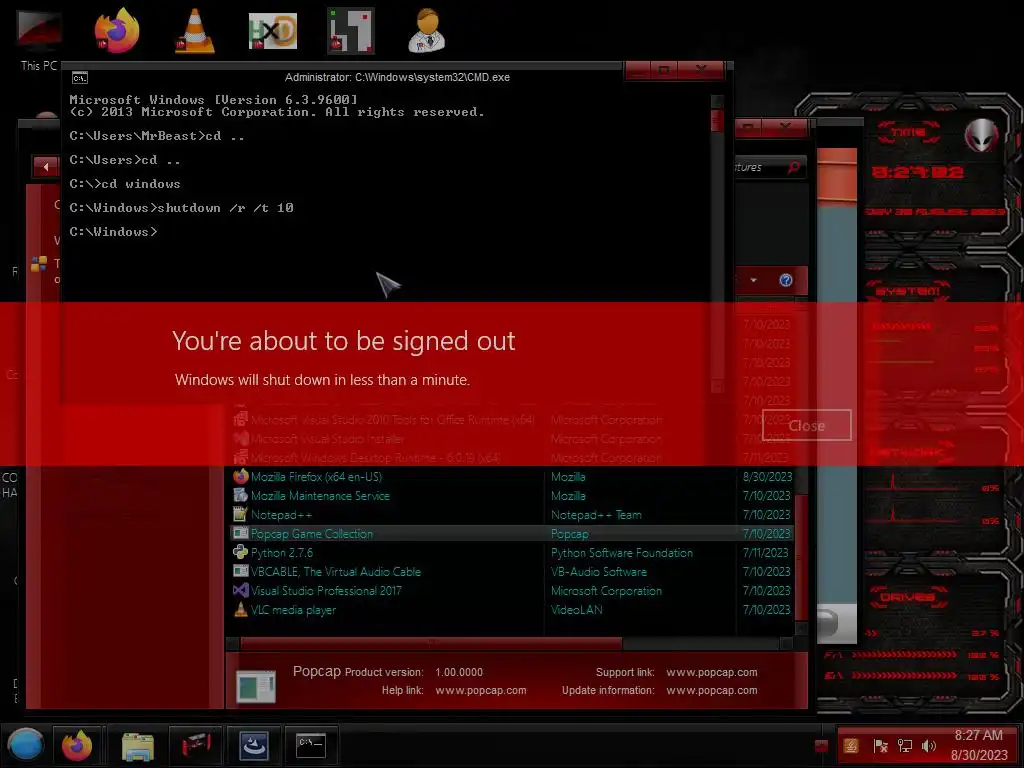The image size is (1024, 768).
Task: Switch to the CMD taskbar button
Action: [x=311, y=744]
